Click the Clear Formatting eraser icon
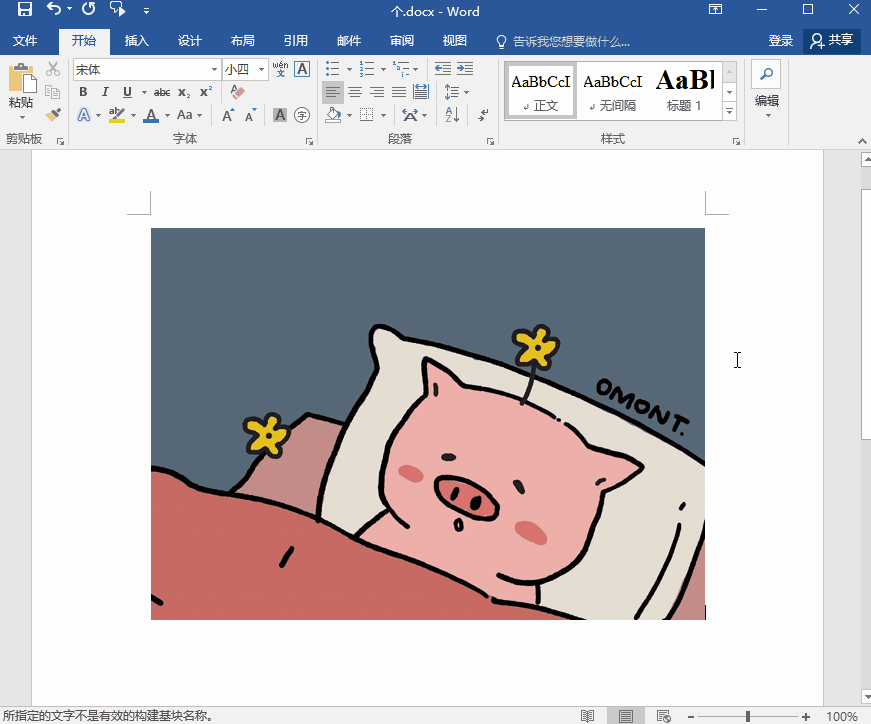This screenshot has width=871, height=724. tap(237, 92)
